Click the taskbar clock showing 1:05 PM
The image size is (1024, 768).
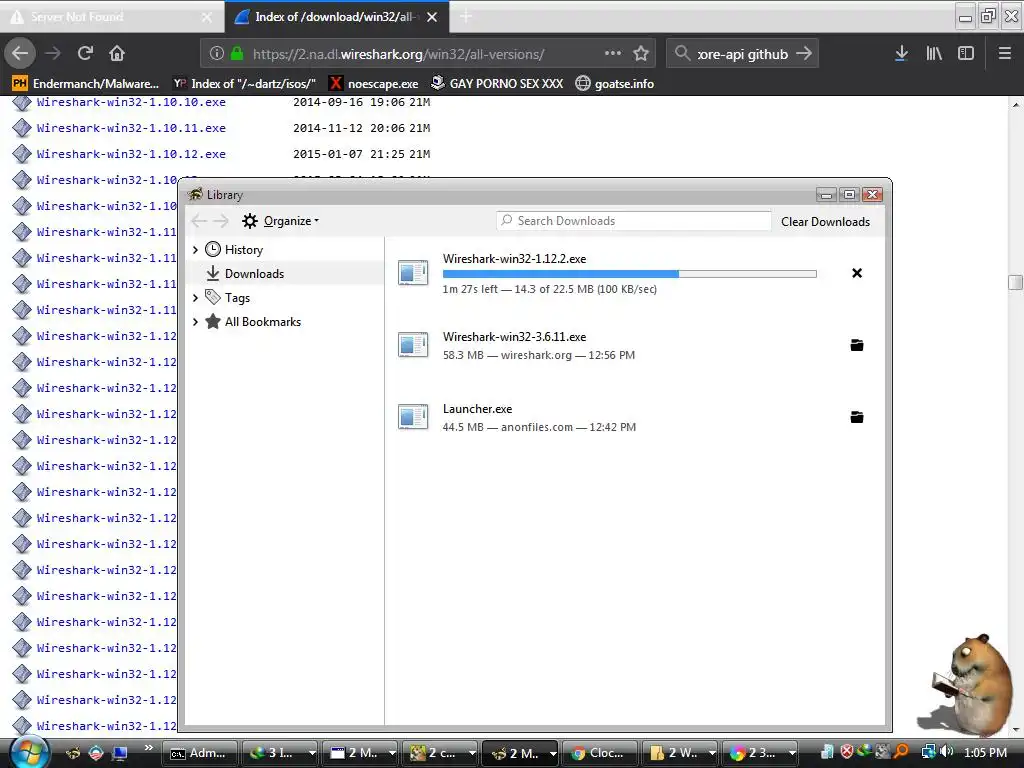coord(985,752)
